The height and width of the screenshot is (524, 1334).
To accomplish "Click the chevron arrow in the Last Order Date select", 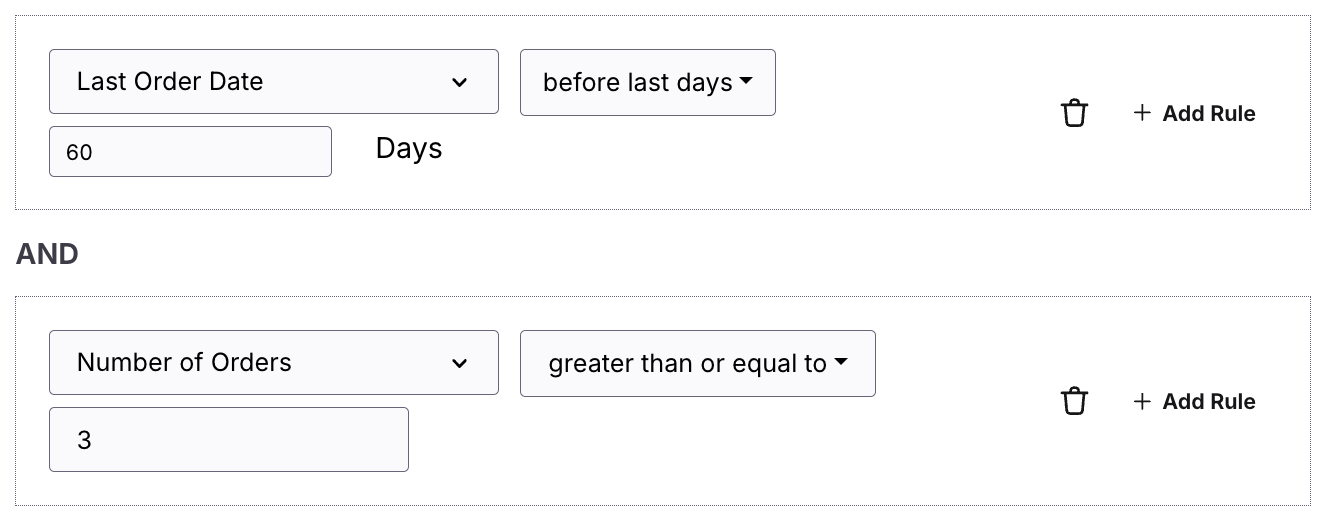I will click(x=459, y=82).
